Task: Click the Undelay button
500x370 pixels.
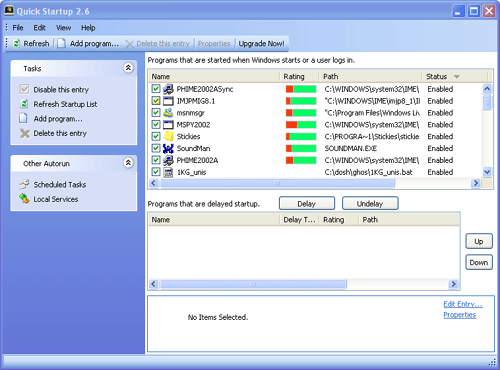Action: pos(370,203)
